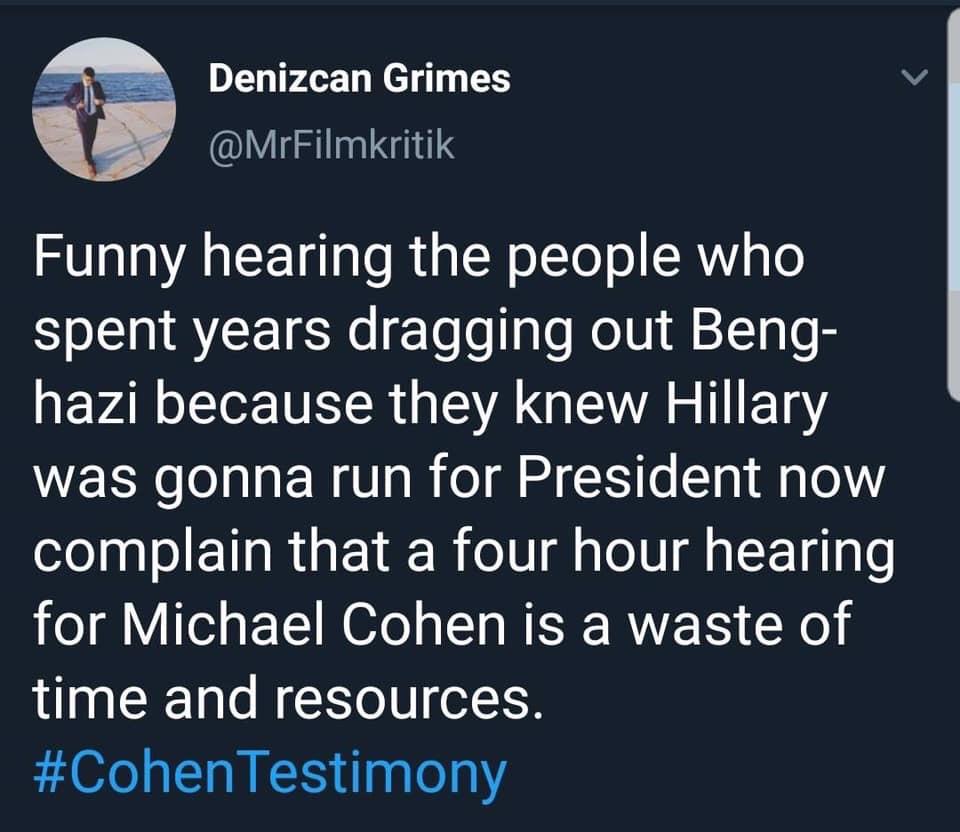This screenshot has height=832, width=960.
Task: Click 'Michael Cohen' in the tweet text
Action: 313,624
